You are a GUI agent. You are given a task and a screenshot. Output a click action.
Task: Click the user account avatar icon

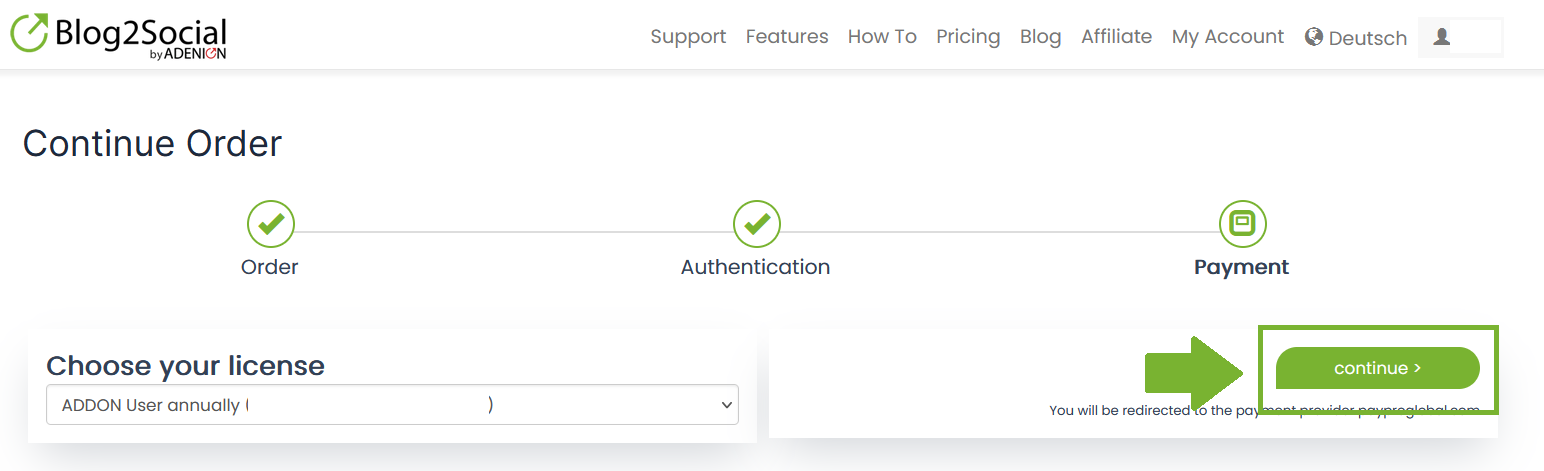coord(1441,37)
